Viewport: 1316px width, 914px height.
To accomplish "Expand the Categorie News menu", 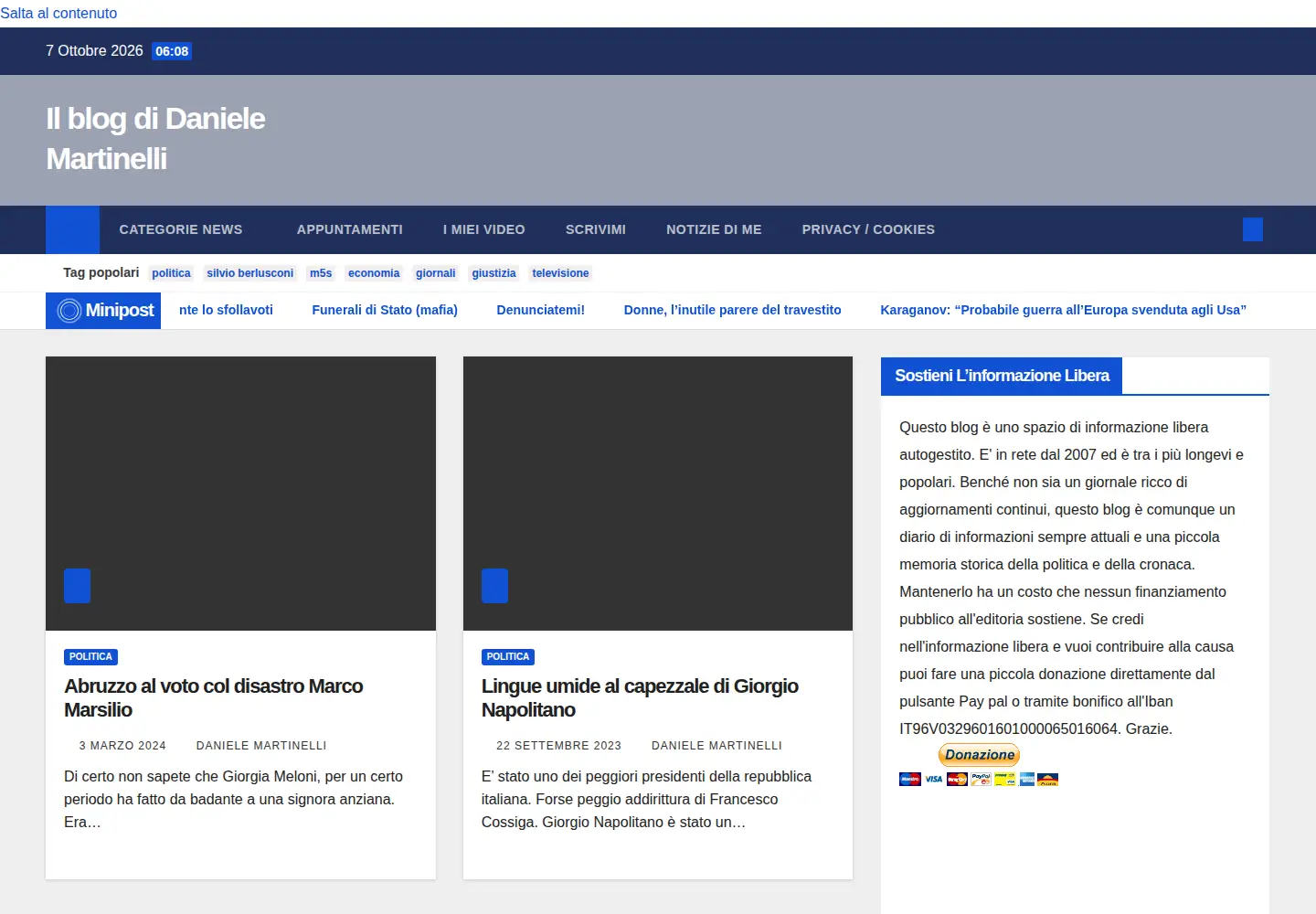I will click(x=181, y=229).
